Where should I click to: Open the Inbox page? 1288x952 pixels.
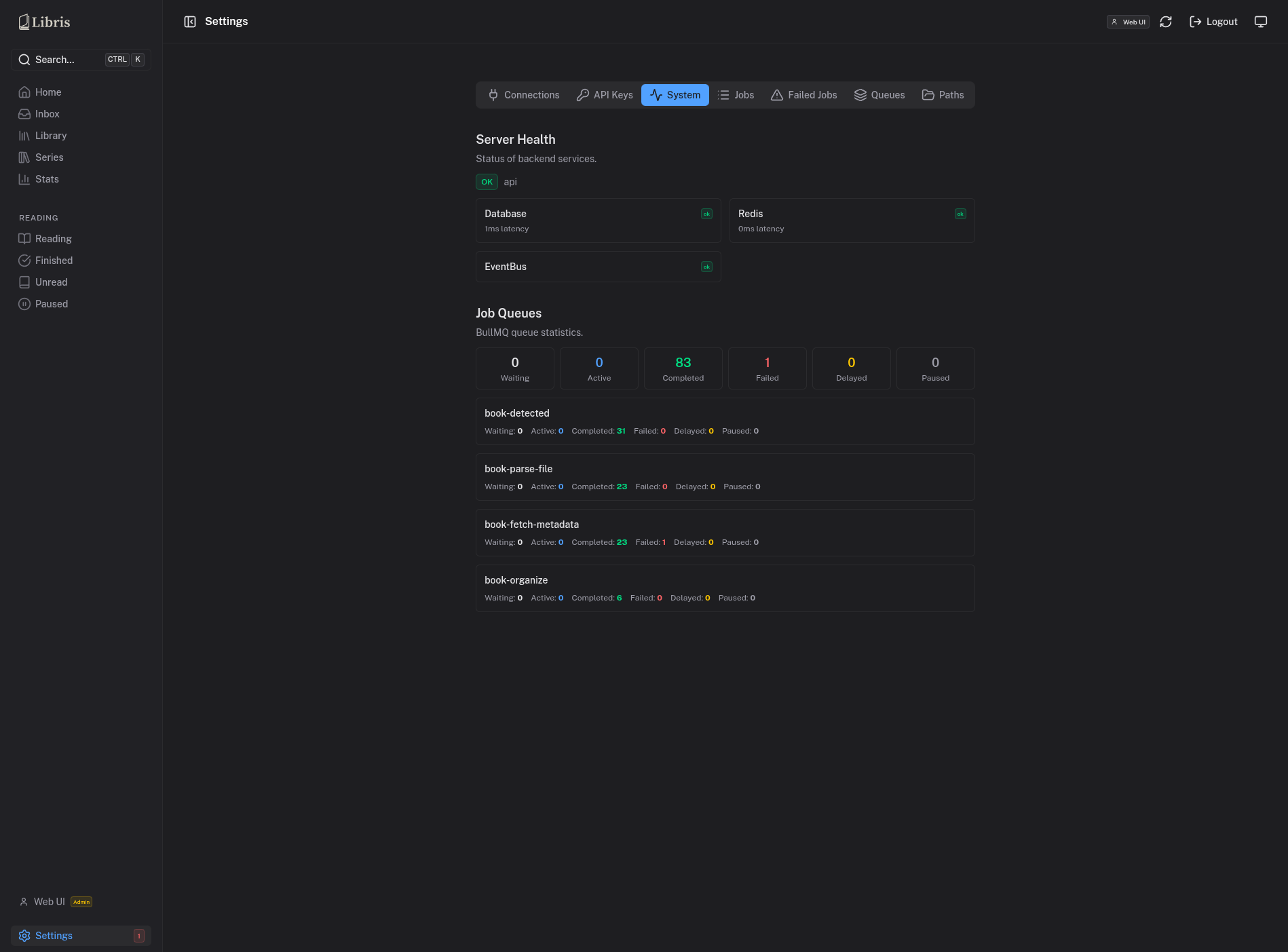pos(81,114)
